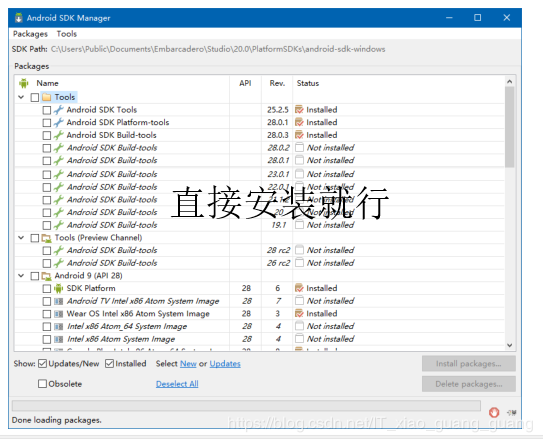
Task: Check Build-tools revision 28.0.3 checkbox
Action: [x=47, y=135]
